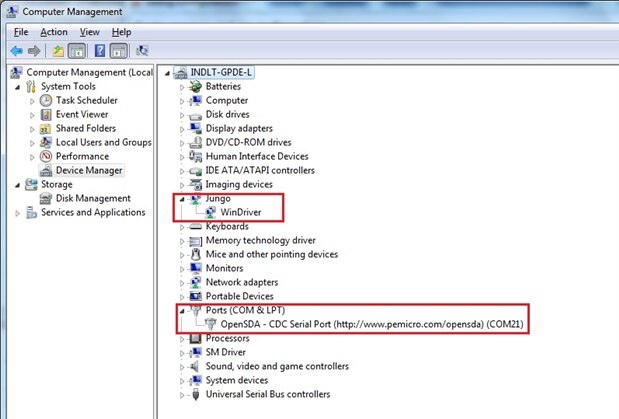Collapse the Ports (COM & LPT) category
This screenshot has width=619, height=419.
(182, 311)
